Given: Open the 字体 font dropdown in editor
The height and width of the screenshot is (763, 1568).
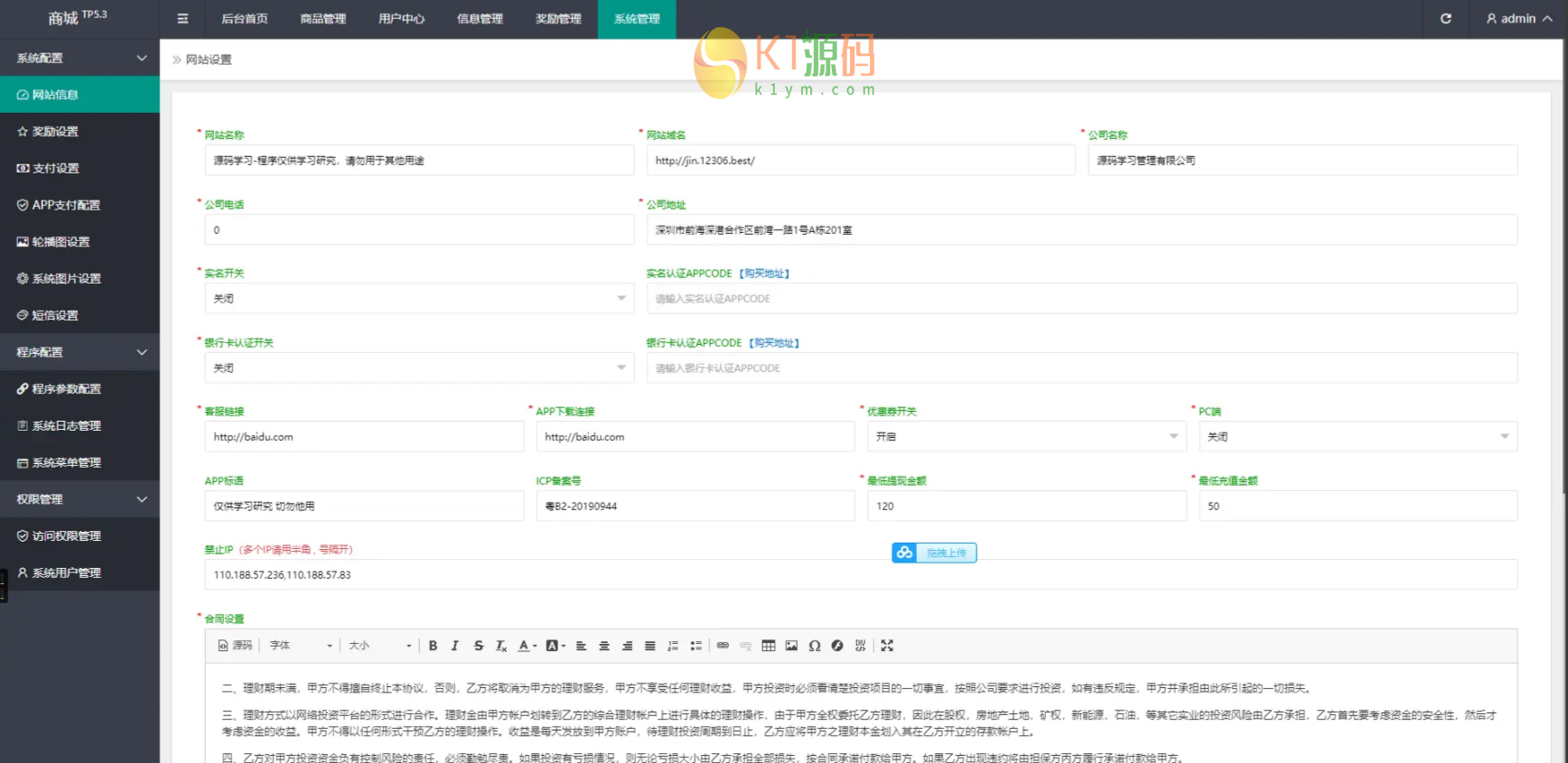Looking at the screenshot, I should click(301, 646).
